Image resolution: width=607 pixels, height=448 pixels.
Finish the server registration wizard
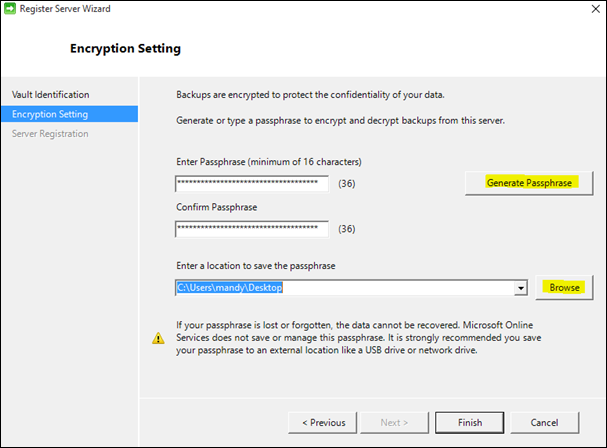(x=470, y=422)
